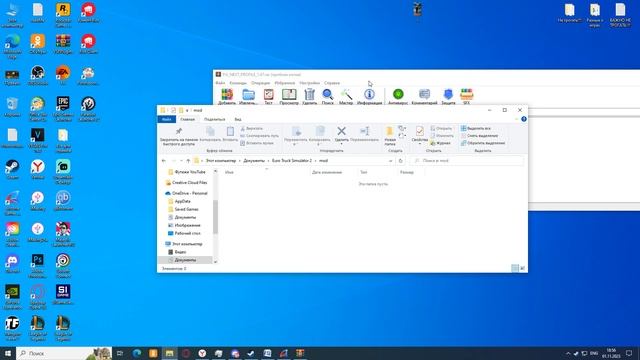Open the Delete (Удалить) dropdown arrow in ribbon
Viewport: 640px width, 360px height.
tap(342, 144)
